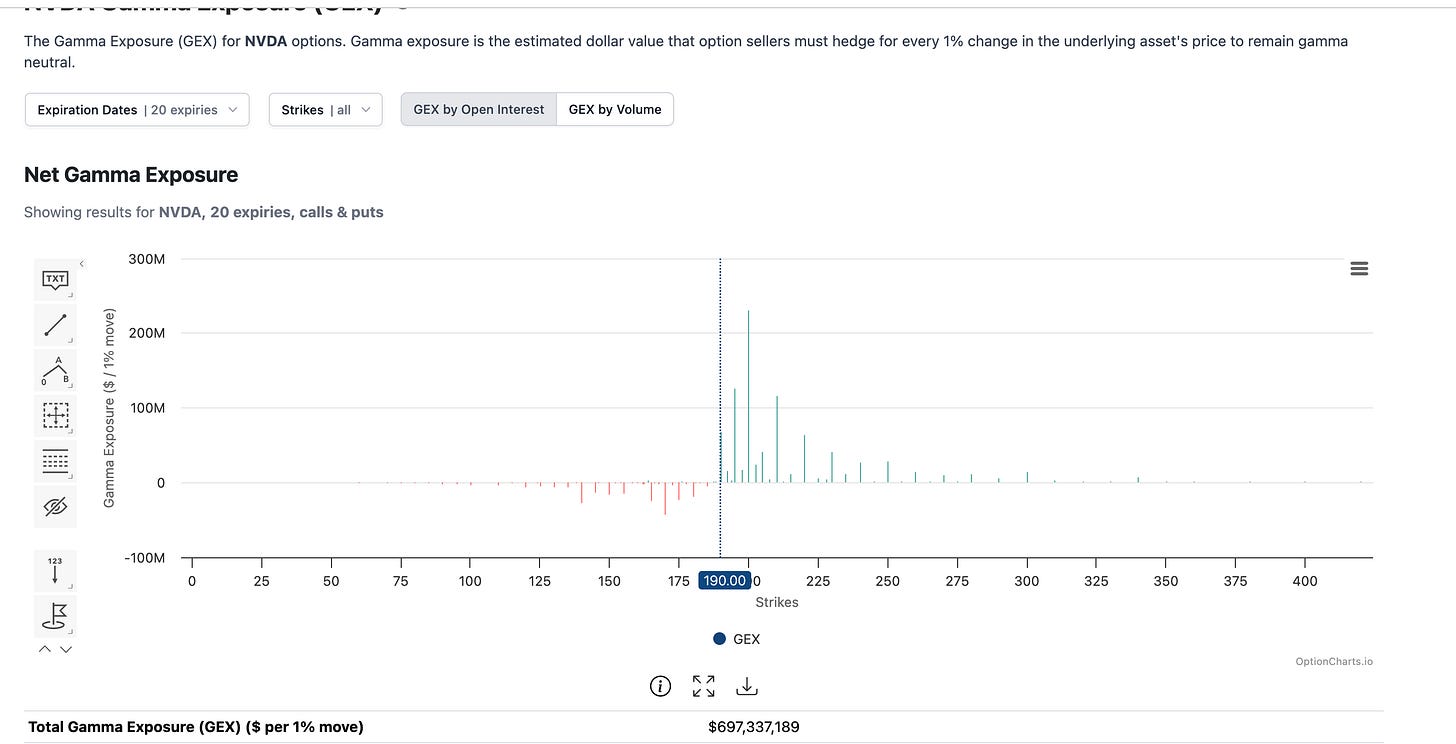Click the -100M y-axis label
Image resolution: width=1456 pixels, height=744 pixels.
coord(144,557)
